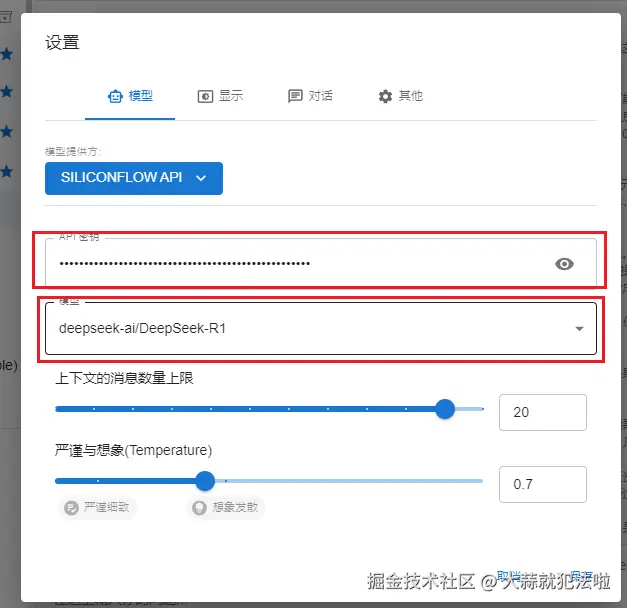Click the 保存 save button

coord(581,576)
